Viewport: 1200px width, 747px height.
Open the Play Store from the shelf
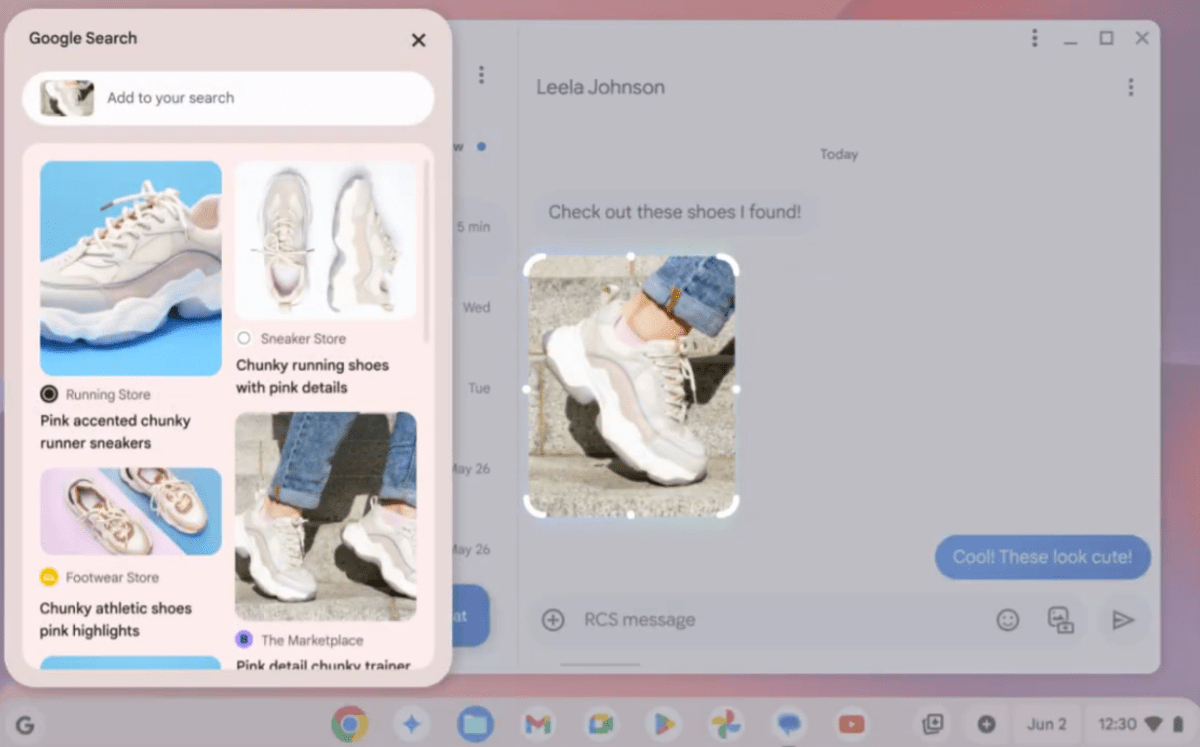coord(663,723)
